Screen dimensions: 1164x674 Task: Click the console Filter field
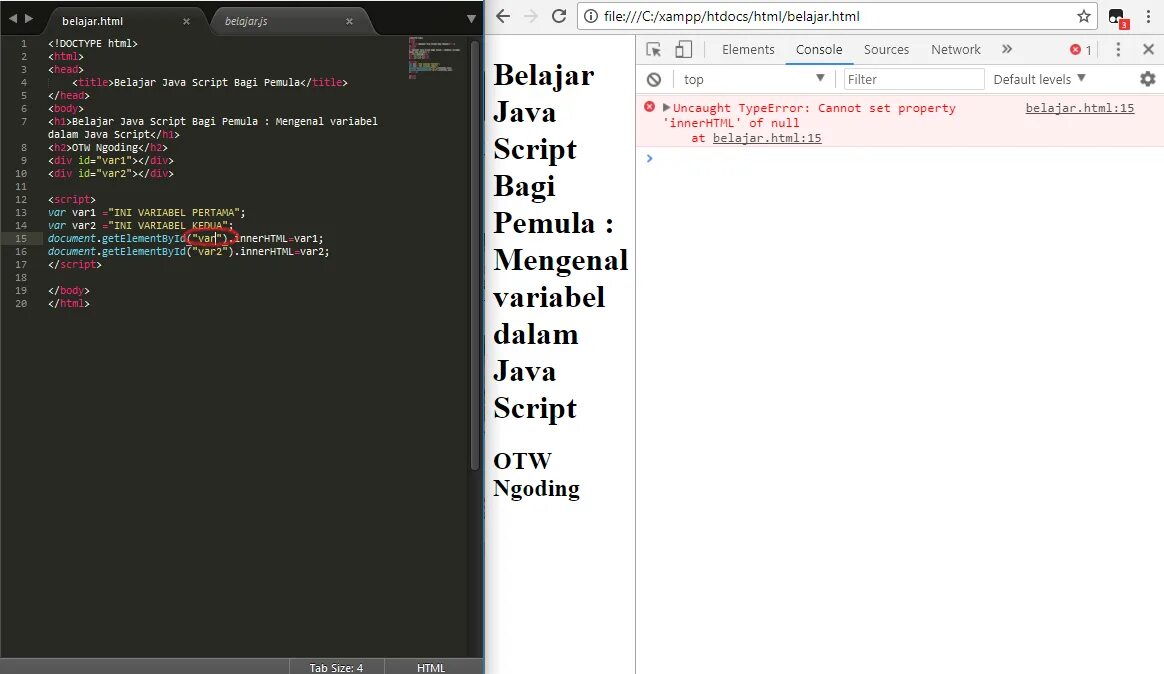tap(914, 79)
